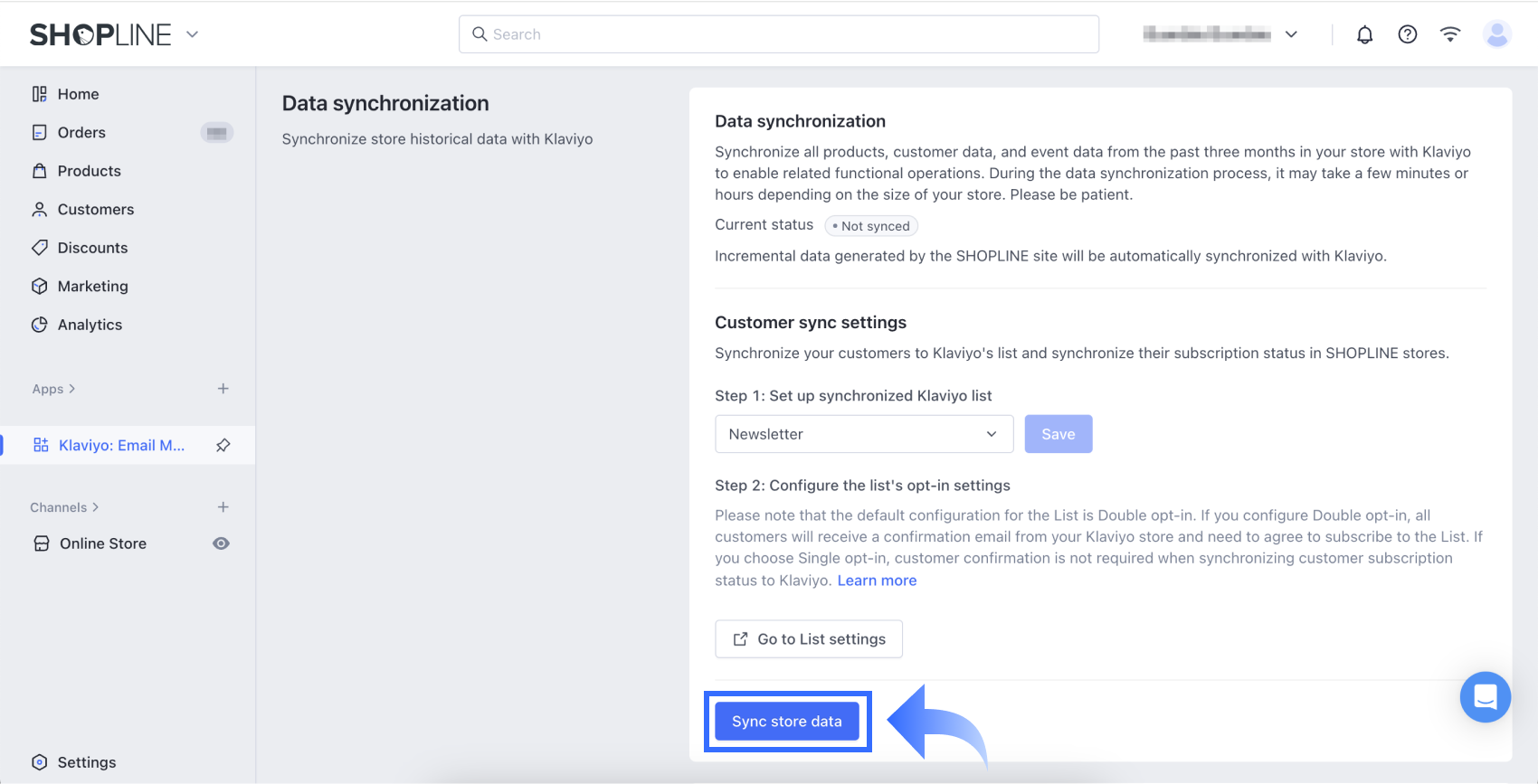Unpin the Klaviyo app from sidebar

pyautogui.click(x=223, y=445)
